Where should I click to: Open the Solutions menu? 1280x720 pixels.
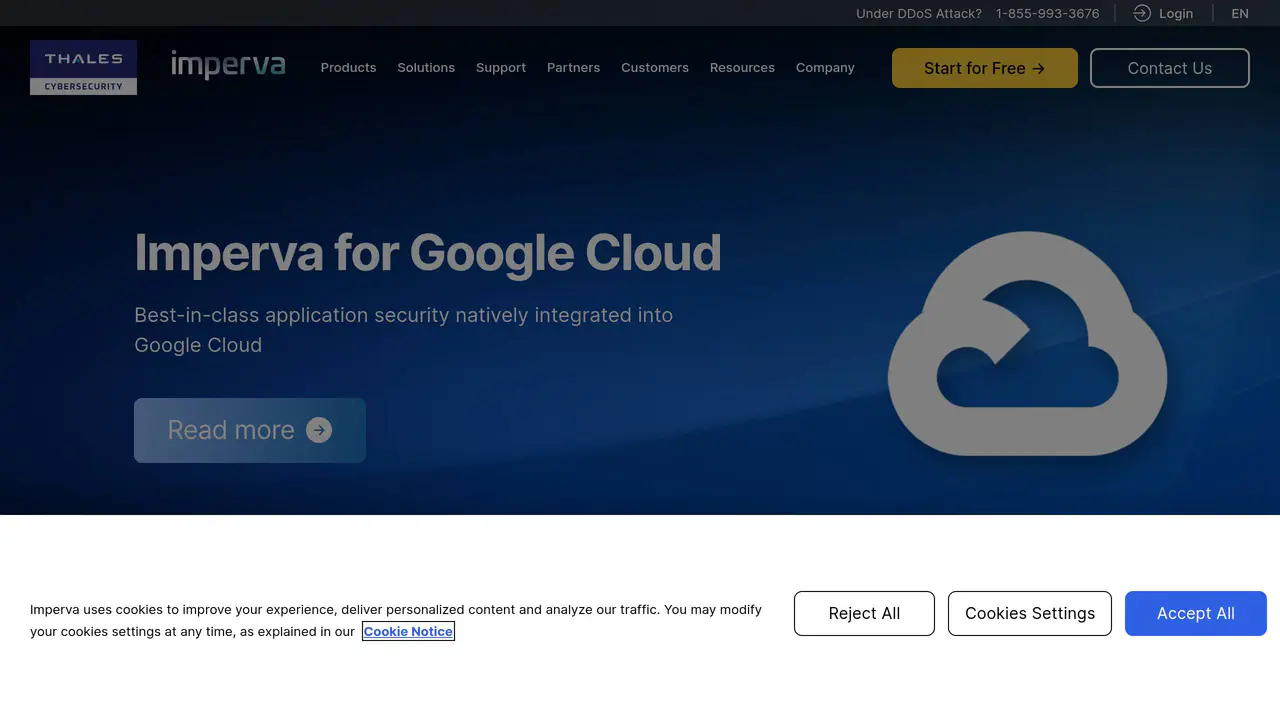point(426,68)
